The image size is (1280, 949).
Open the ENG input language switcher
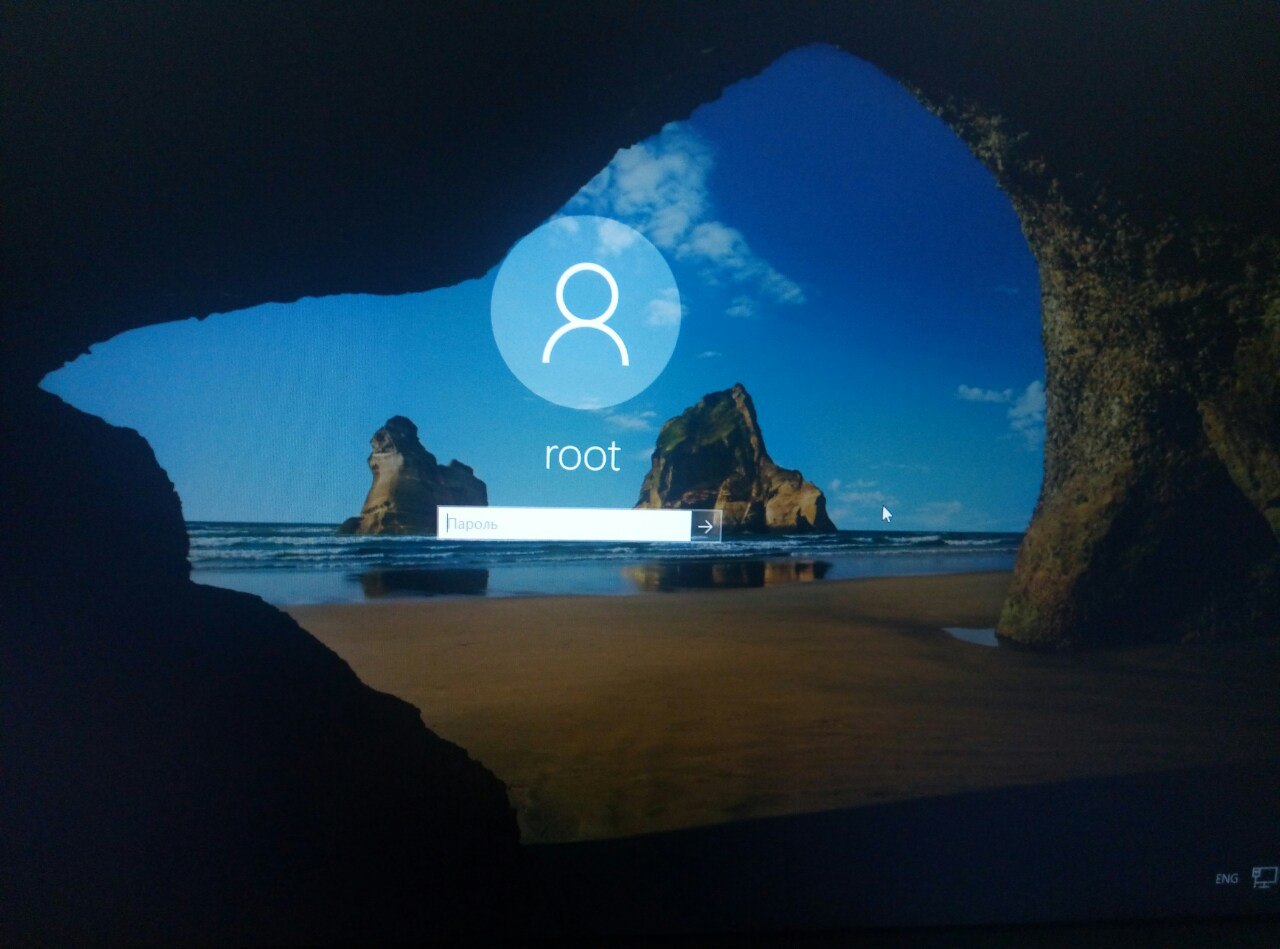tap(1226, 878)
